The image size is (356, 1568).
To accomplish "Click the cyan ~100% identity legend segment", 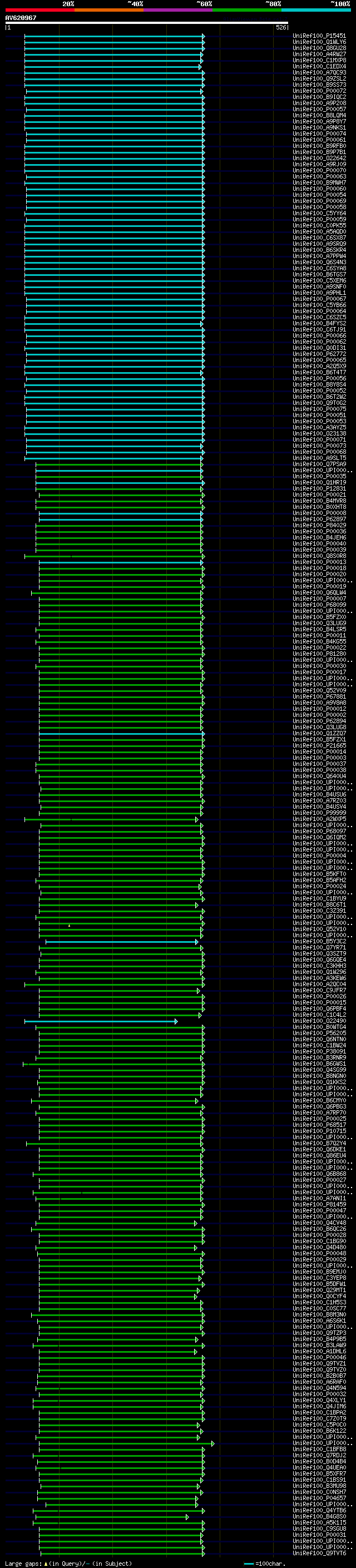I will point(316,10).
